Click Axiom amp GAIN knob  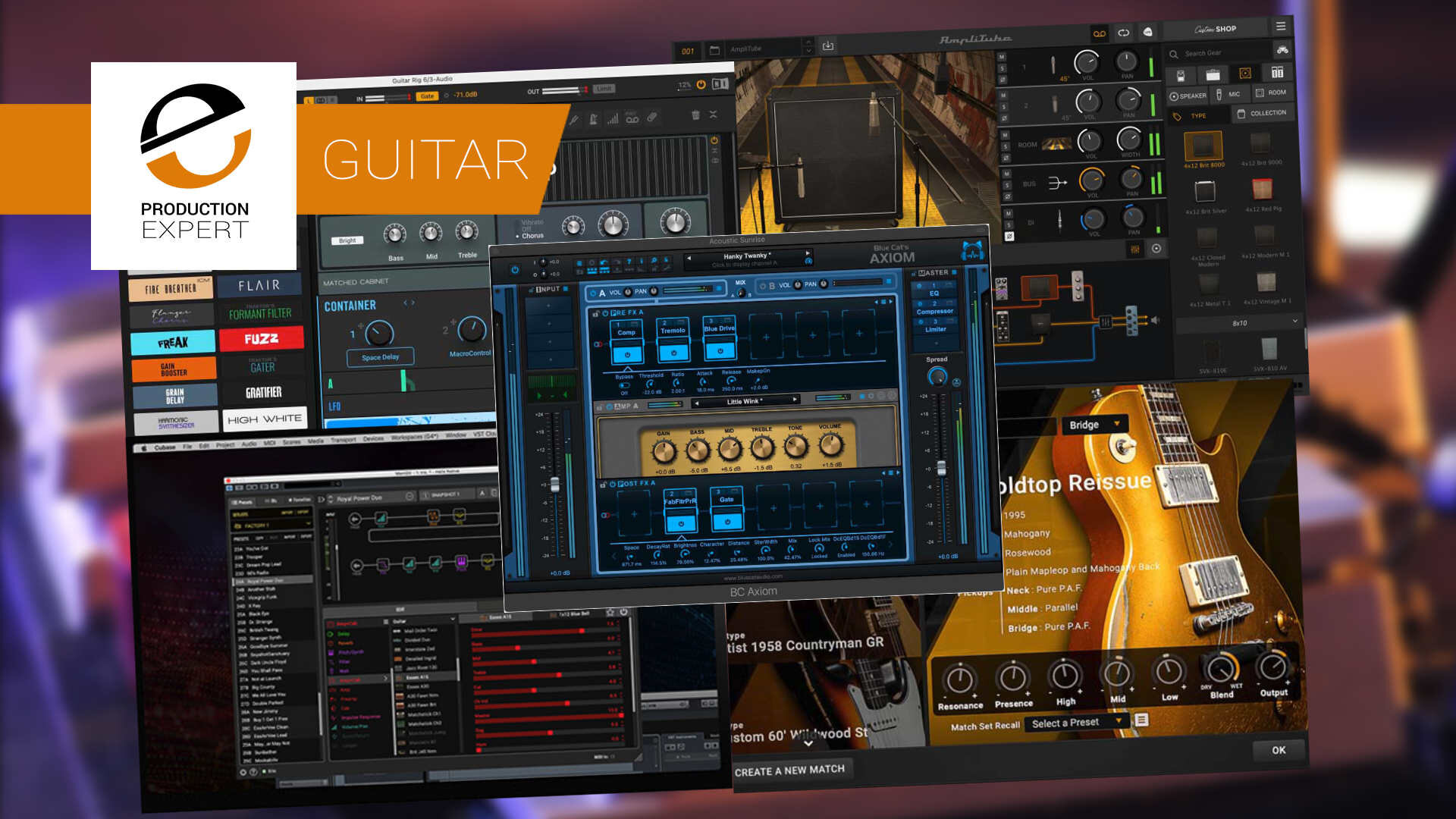coord(664,450)
